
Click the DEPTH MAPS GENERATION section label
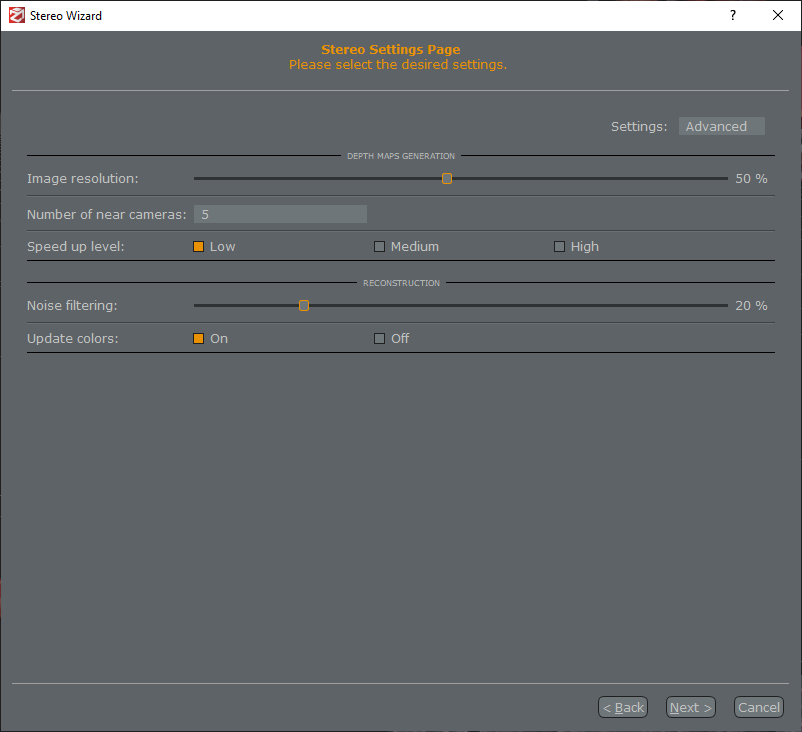point(400,156)
